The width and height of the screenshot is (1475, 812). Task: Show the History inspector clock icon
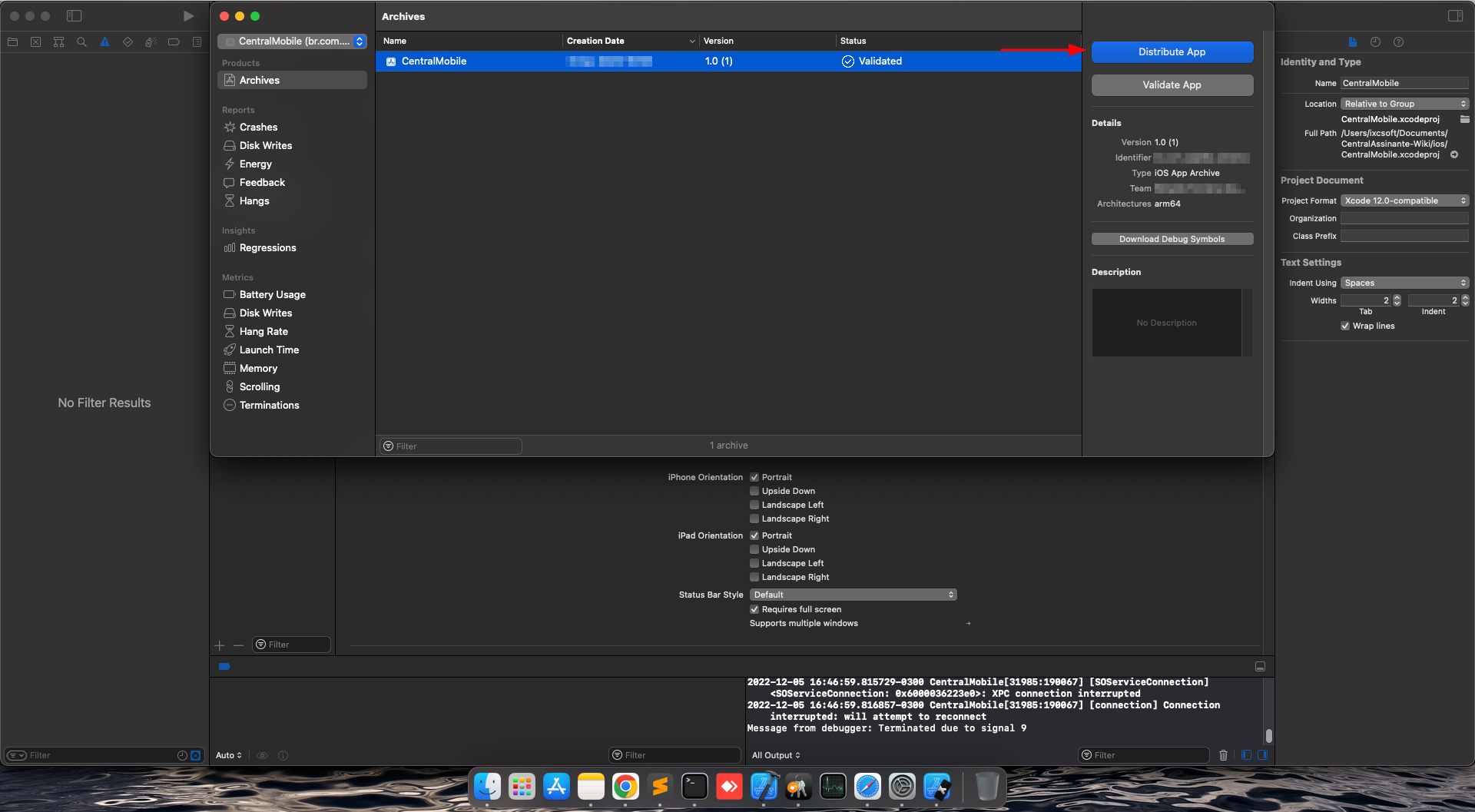(1375, 42)
